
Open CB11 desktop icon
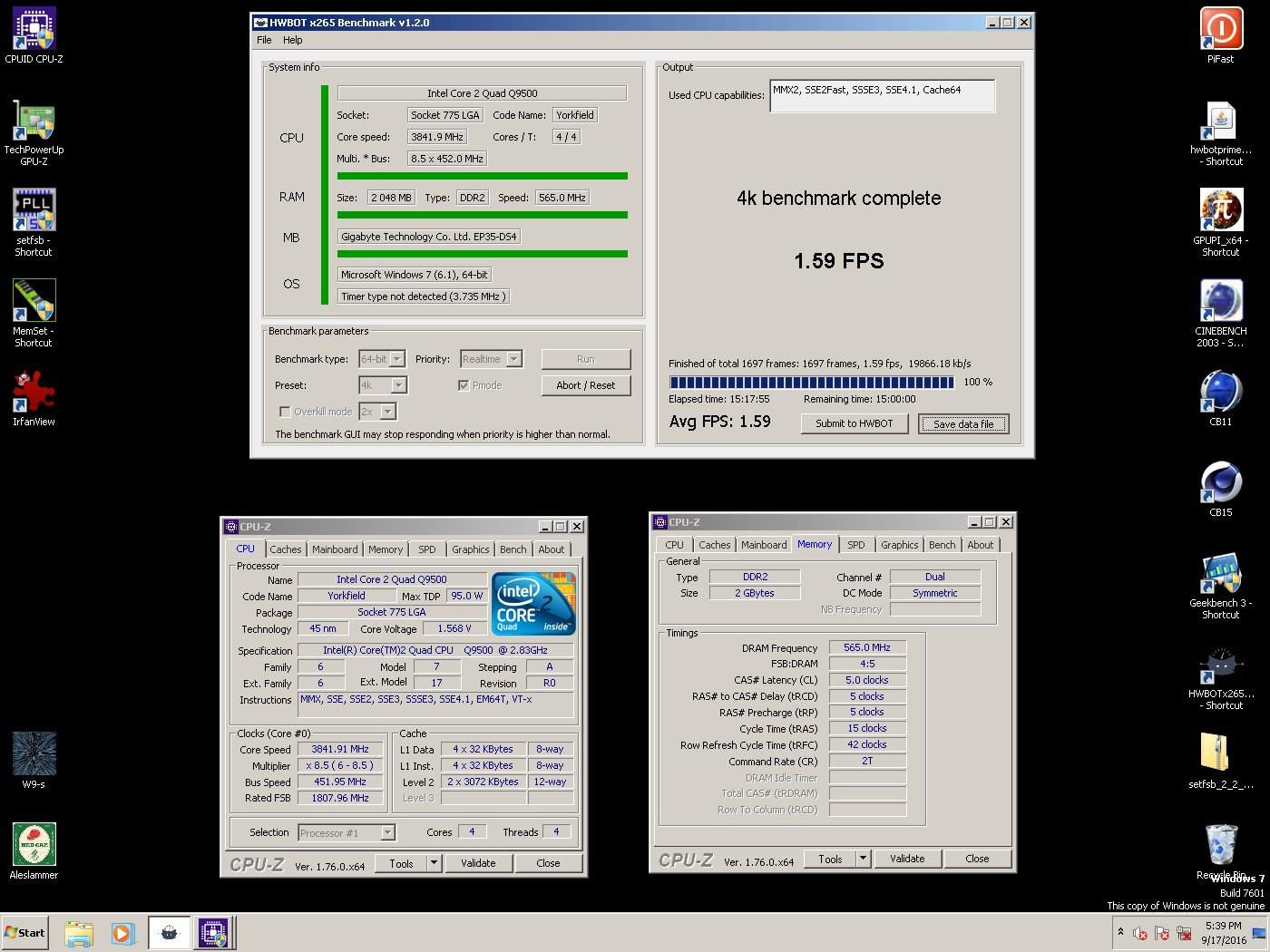(x=1221, y=399)
